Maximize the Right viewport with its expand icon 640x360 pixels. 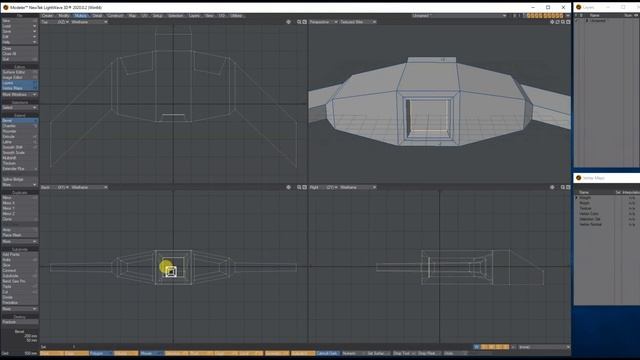tap(568, 187)
